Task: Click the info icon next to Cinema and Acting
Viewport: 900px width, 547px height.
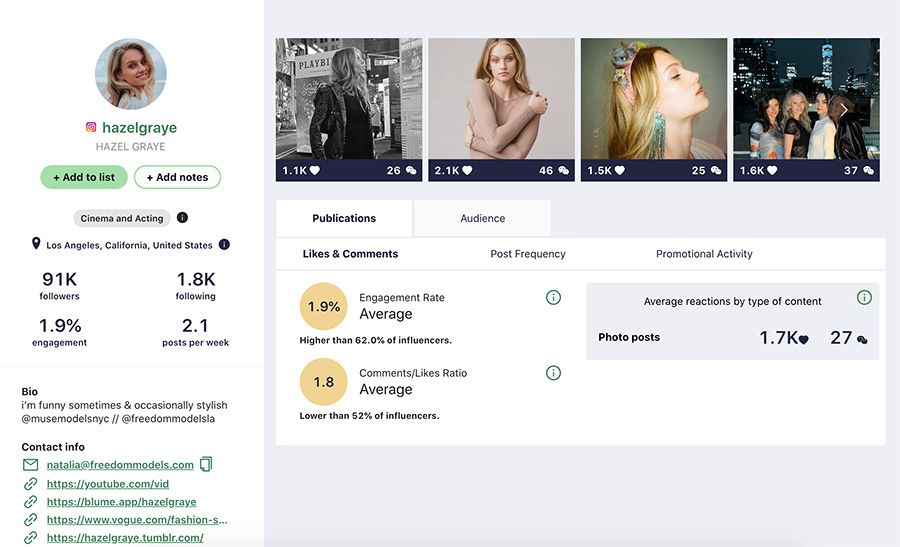Action: [x=182, y=218]
